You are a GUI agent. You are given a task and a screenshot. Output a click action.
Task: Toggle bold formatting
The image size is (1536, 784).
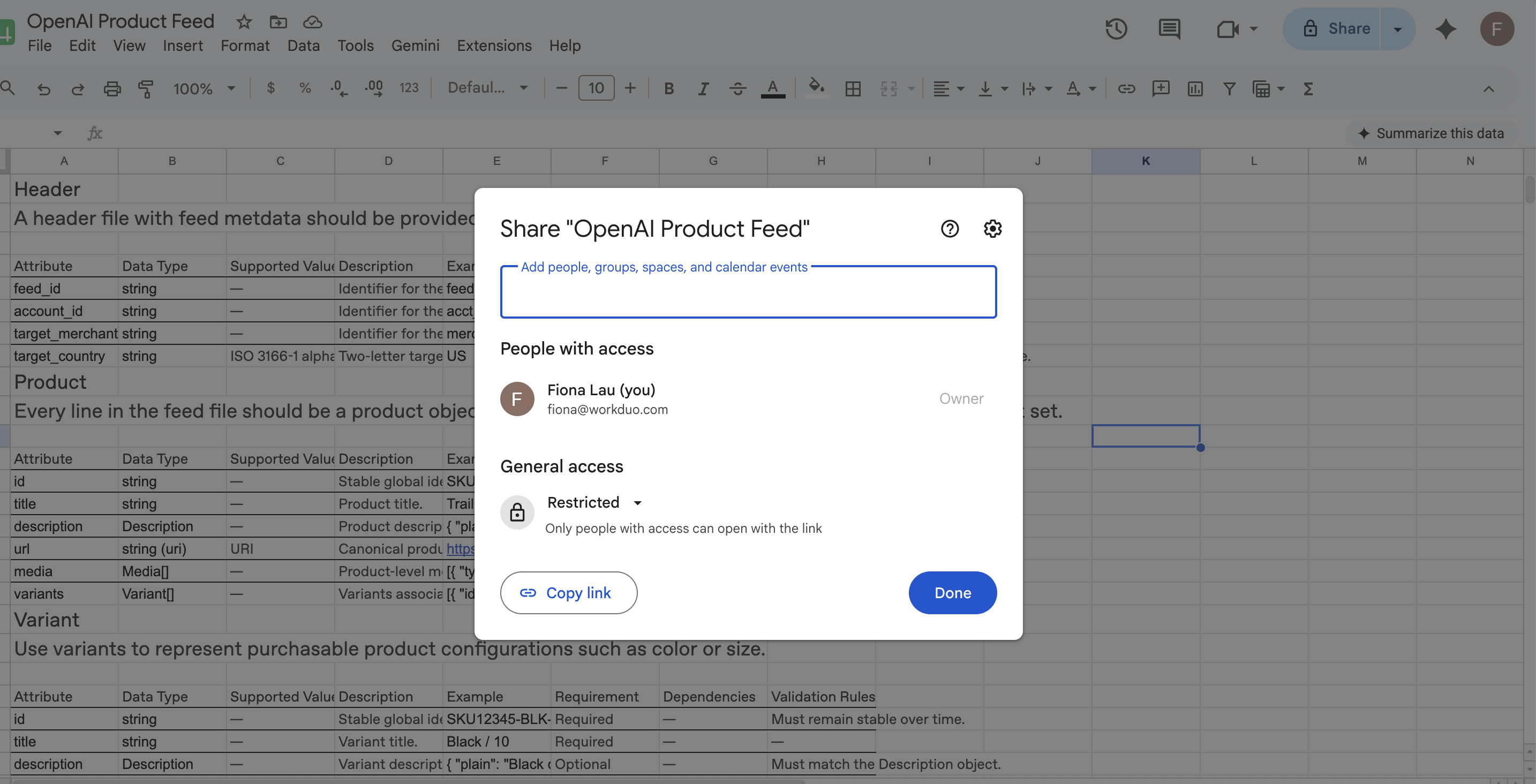(x=669, y=89)
